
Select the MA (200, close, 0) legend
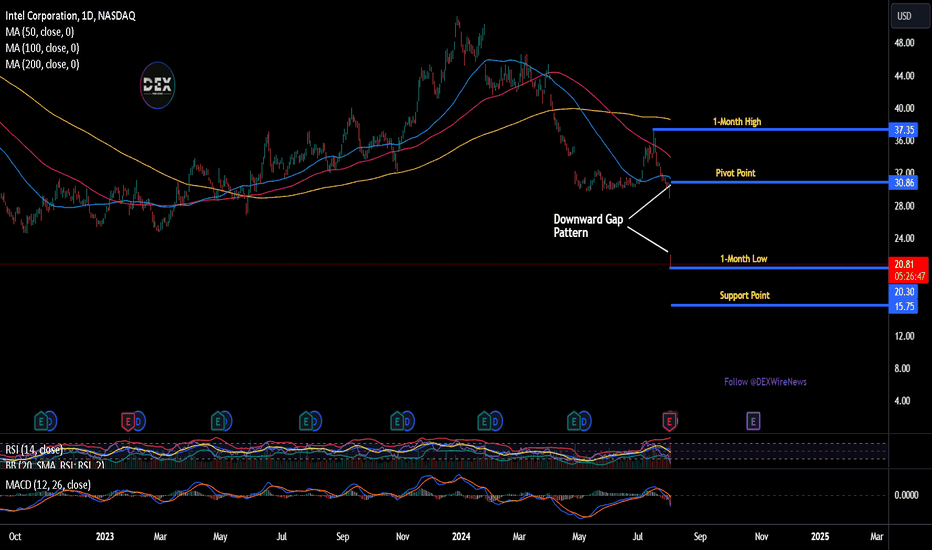42,64
